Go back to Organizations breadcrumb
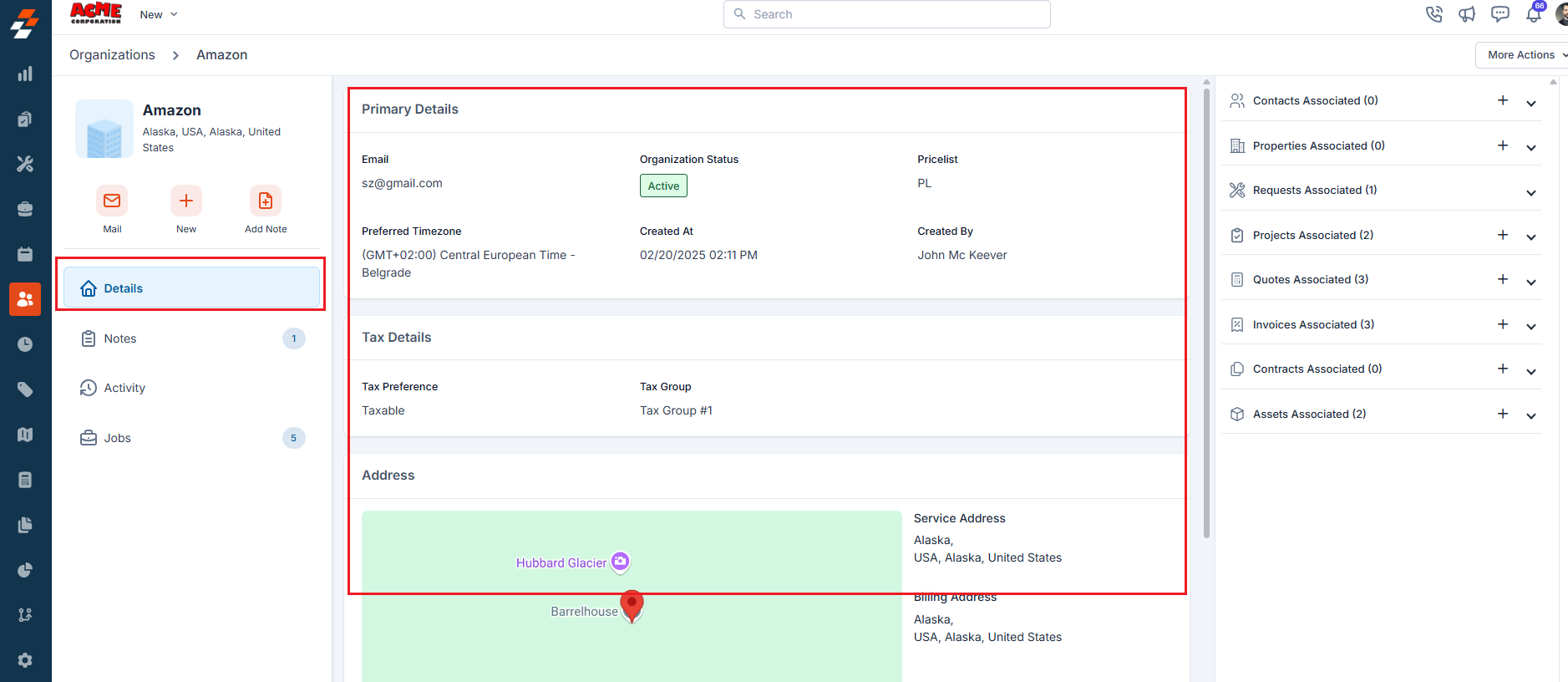Screen dimensions: 1568x682 click(112, 54)
